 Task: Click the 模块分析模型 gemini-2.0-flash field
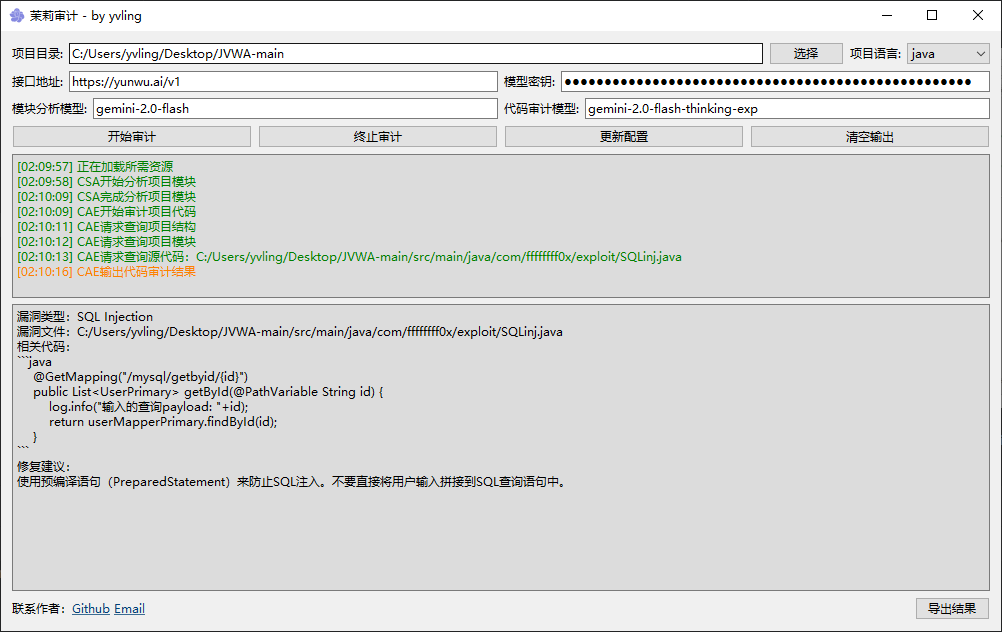[294, 109]
